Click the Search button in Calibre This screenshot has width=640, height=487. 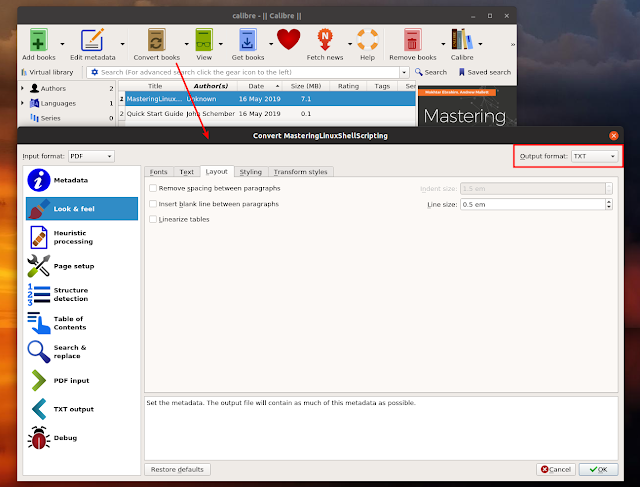[431, 72]
